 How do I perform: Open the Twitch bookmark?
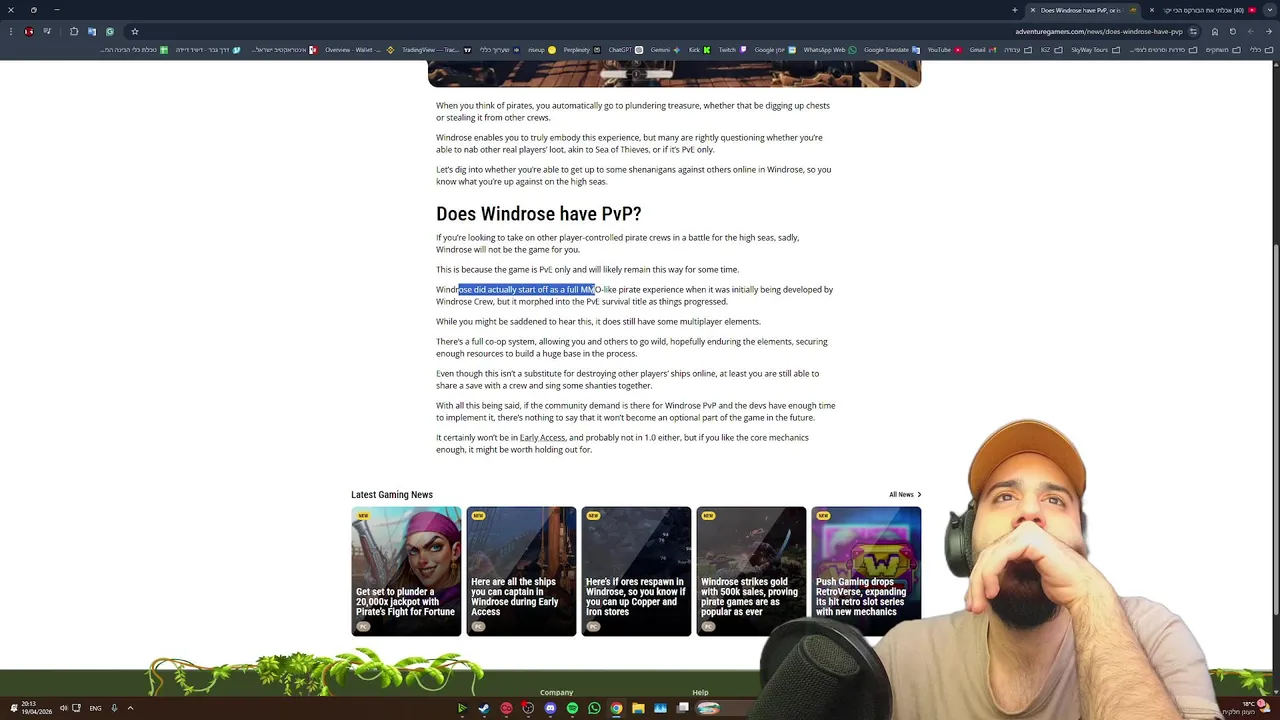click(x=733, y=50)
